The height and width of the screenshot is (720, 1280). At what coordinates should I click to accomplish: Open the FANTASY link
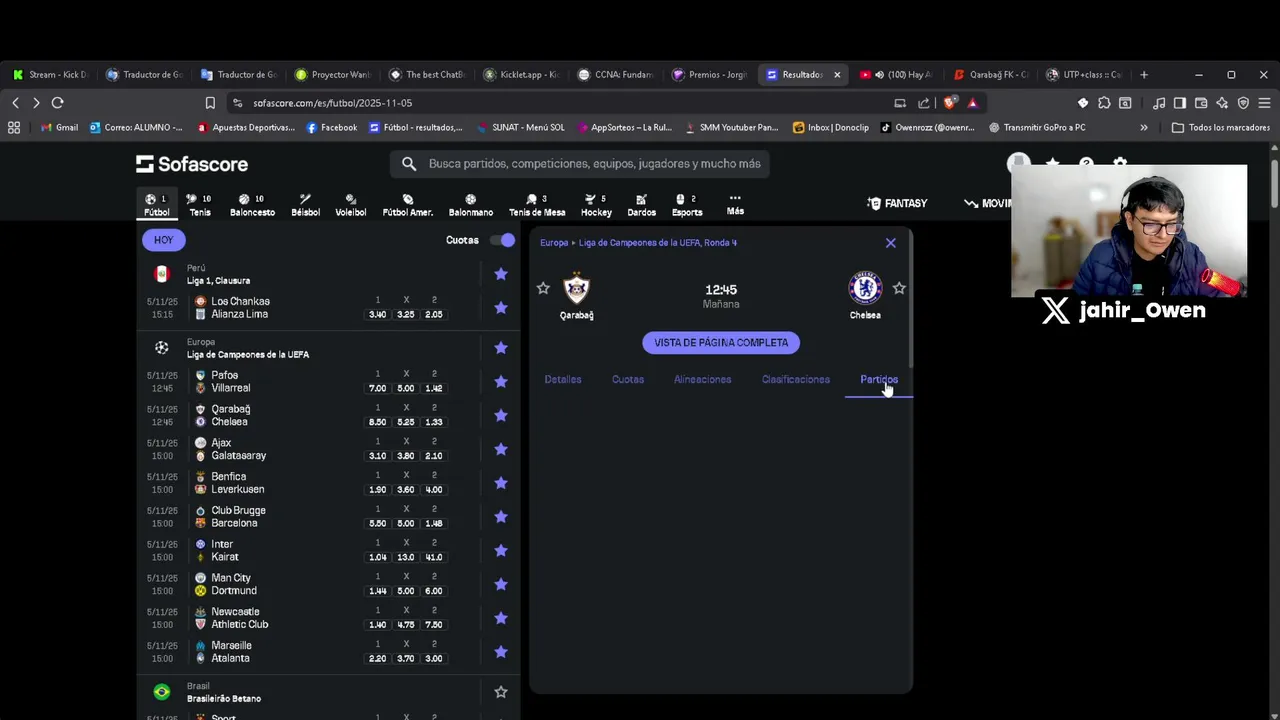pos(897,204)
